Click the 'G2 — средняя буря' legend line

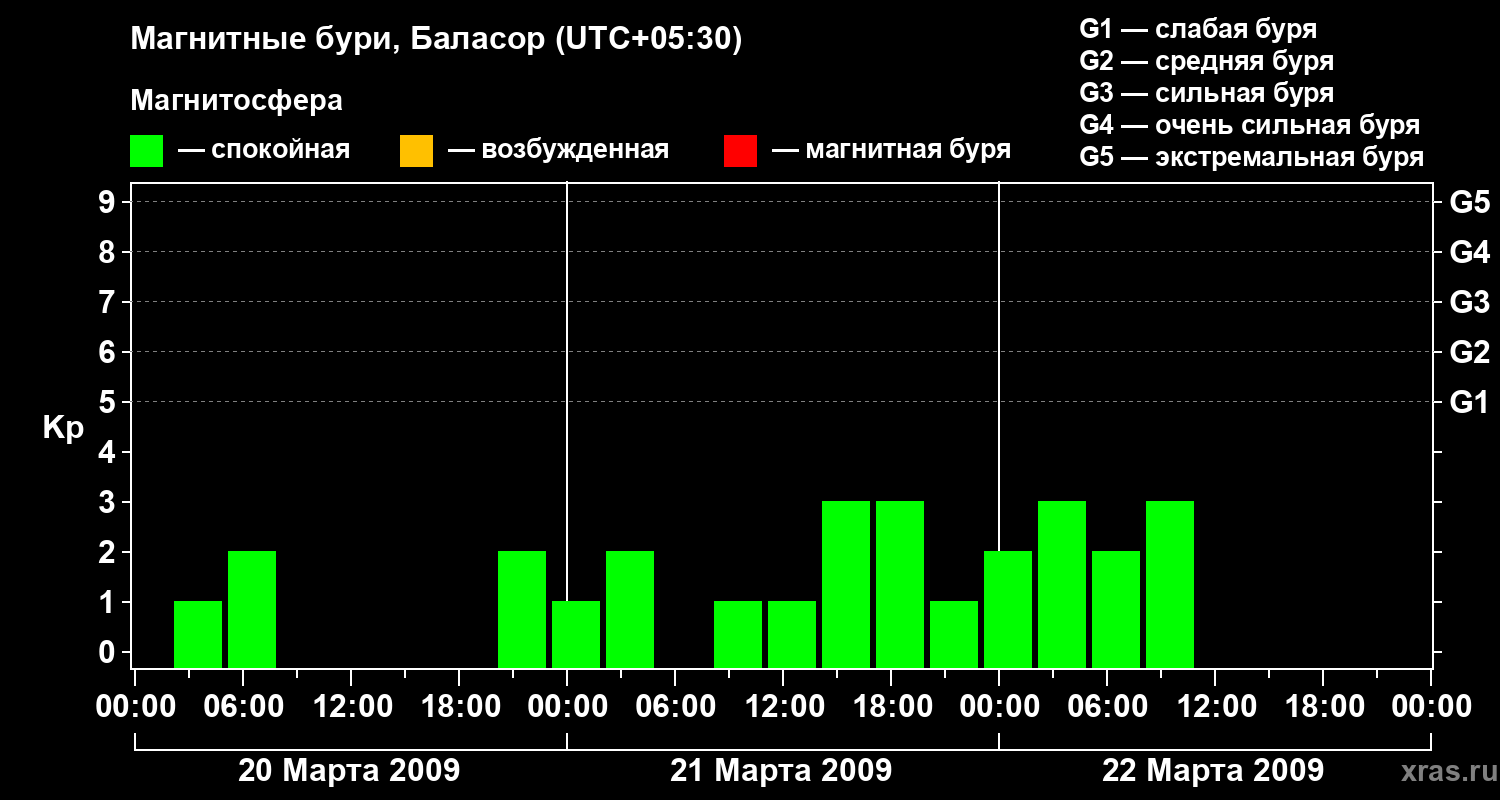[x=1206, y=60]
